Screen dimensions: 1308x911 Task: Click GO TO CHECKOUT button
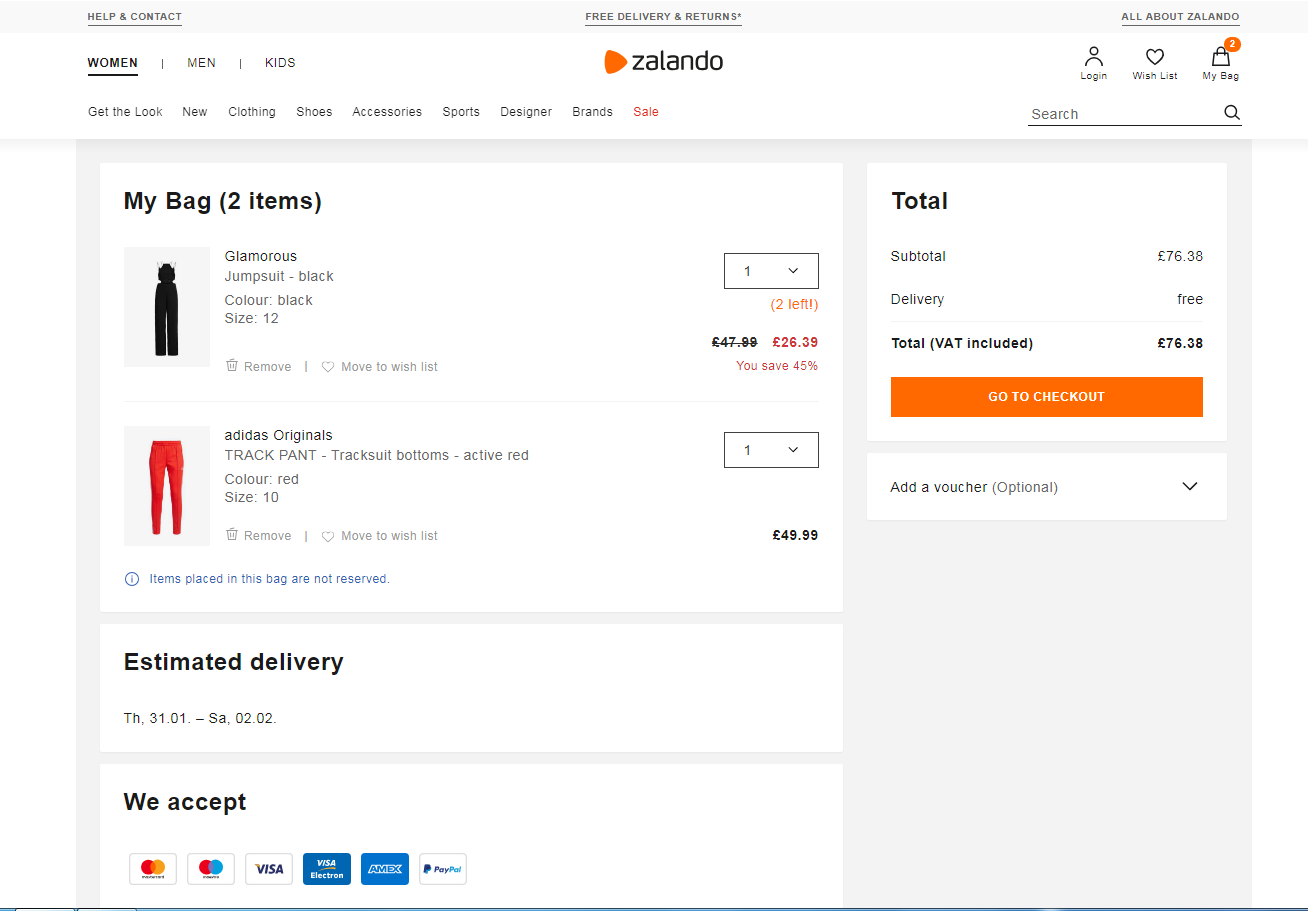pyautogui.click(x=1046, y=397)
